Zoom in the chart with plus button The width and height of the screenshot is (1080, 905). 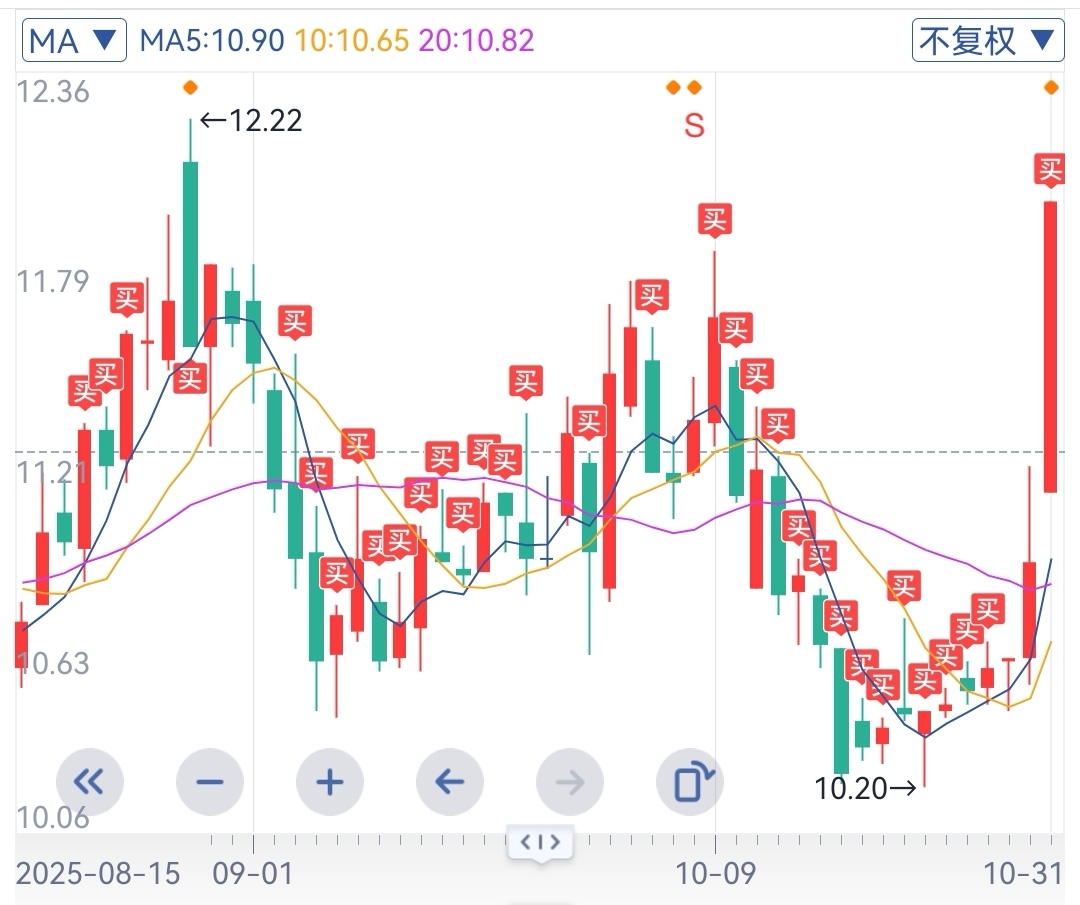[x=330, y=781]
